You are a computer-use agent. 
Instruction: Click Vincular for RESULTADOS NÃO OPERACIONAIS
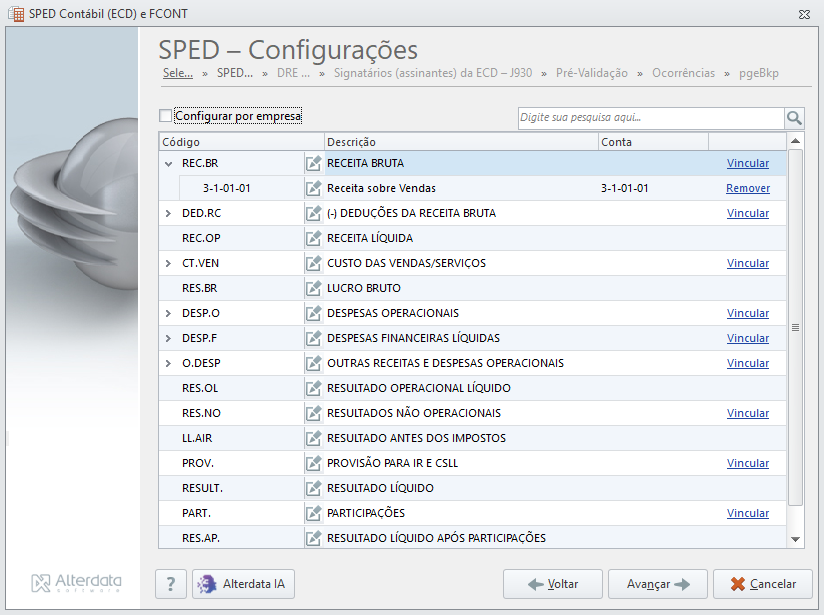[x=748, y=413]
